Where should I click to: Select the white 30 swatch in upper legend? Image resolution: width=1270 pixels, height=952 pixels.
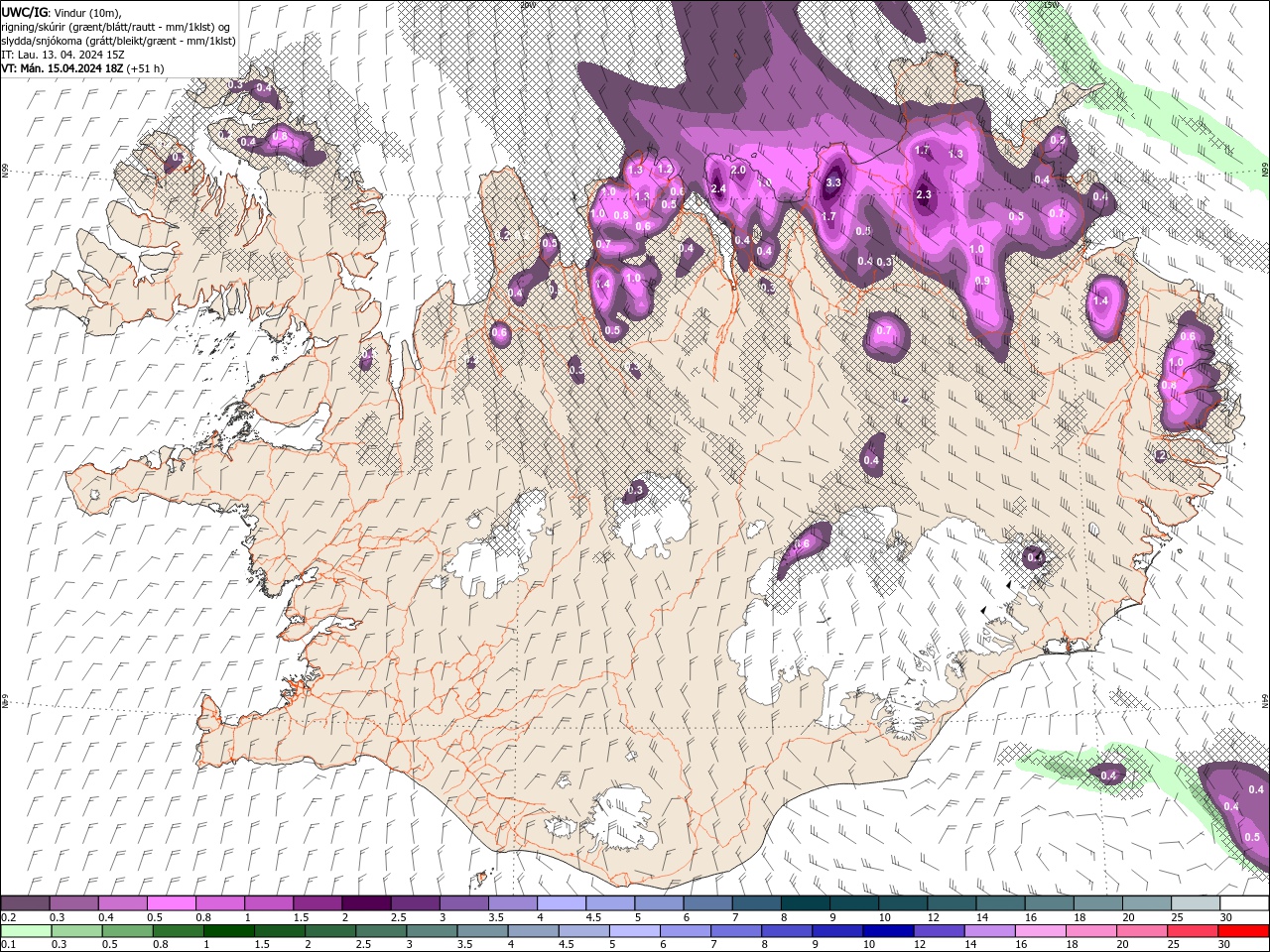click(1243, 903)
